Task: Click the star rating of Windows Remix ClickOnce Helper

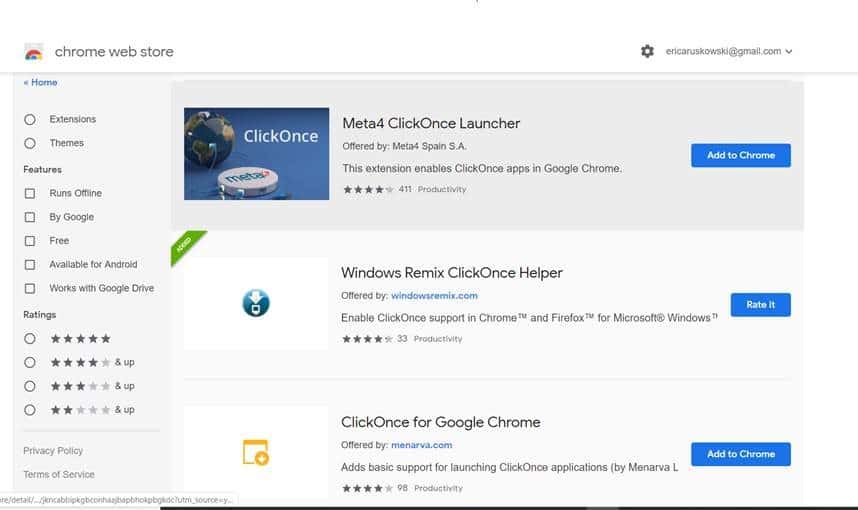Action: click(367, 339)
